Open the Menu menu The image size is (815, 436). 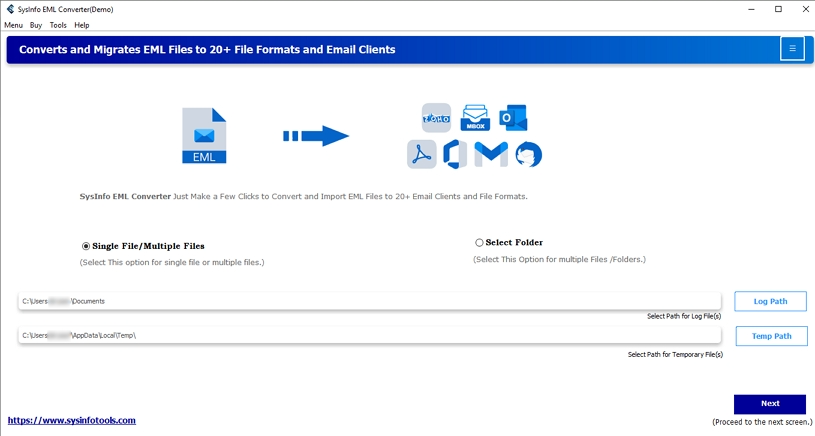pos(14,25)
